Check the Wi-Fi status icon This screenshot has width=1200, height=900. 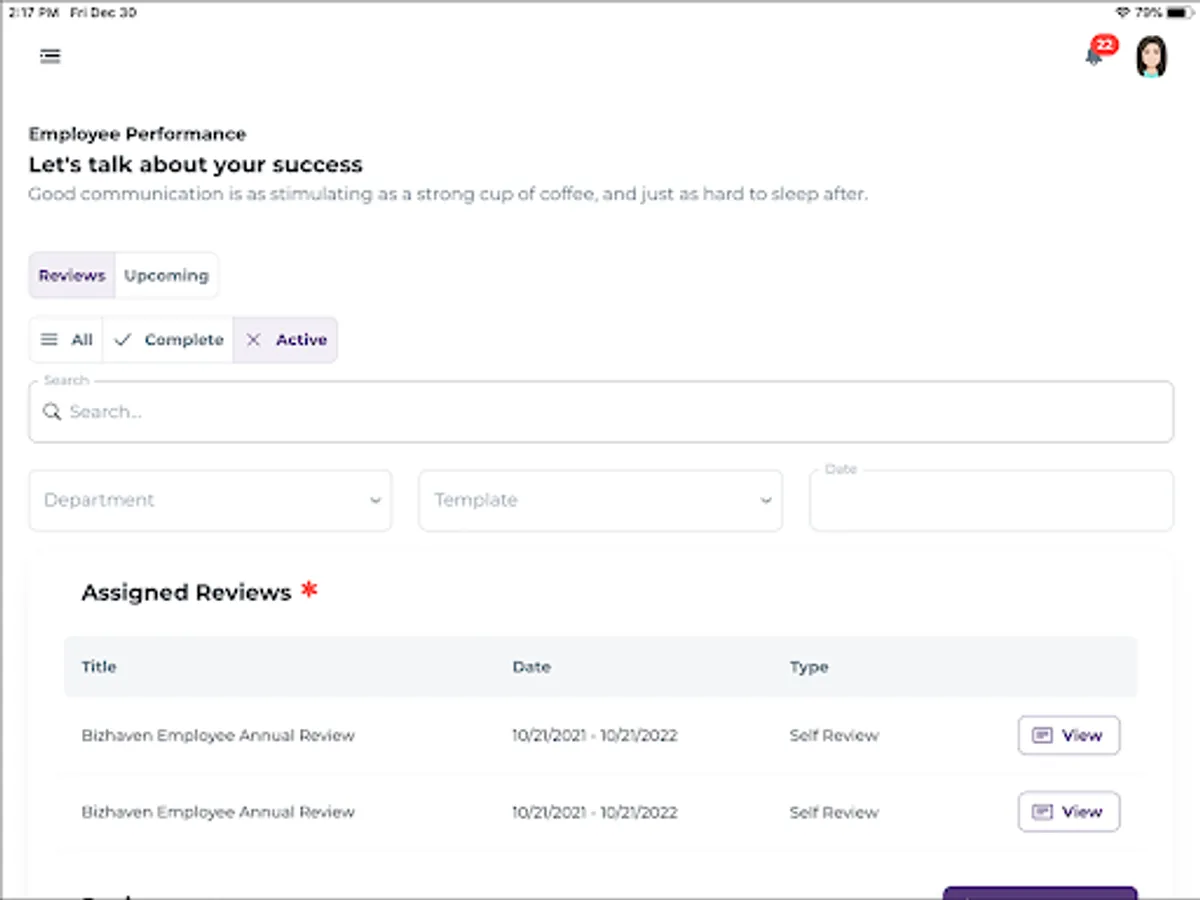click(1122, 13)
